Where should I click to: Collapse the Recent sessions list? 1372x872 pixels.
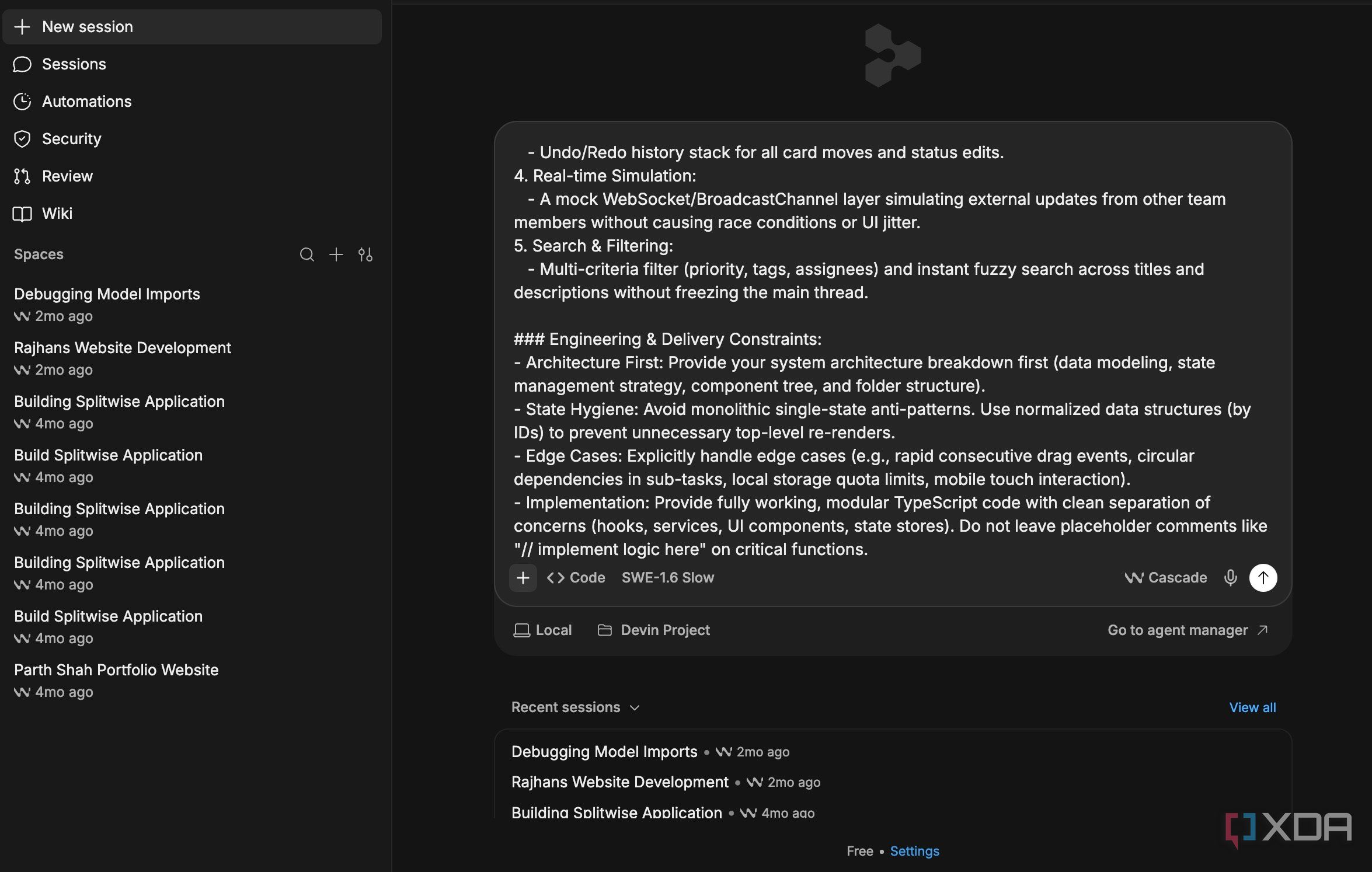576,707
